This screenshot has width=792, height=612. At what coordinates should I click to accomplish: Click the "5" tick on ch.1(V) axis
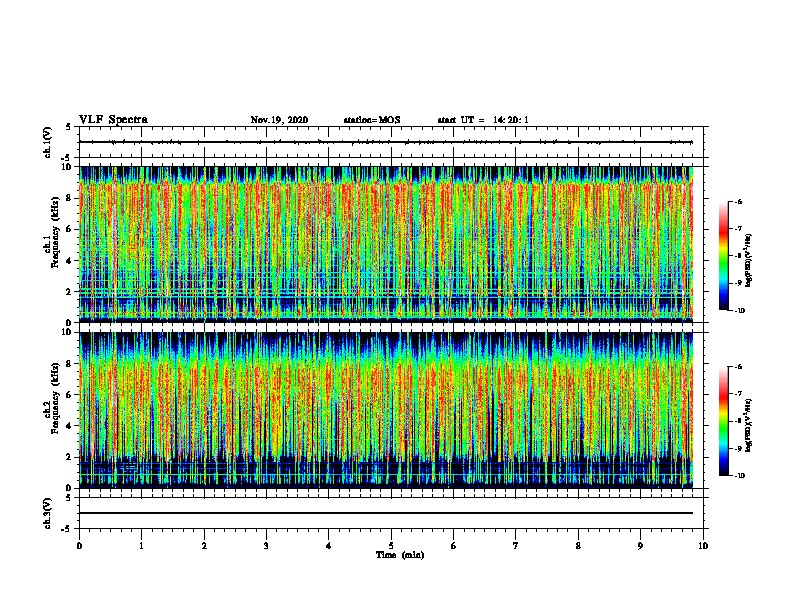tap(69, 127)
